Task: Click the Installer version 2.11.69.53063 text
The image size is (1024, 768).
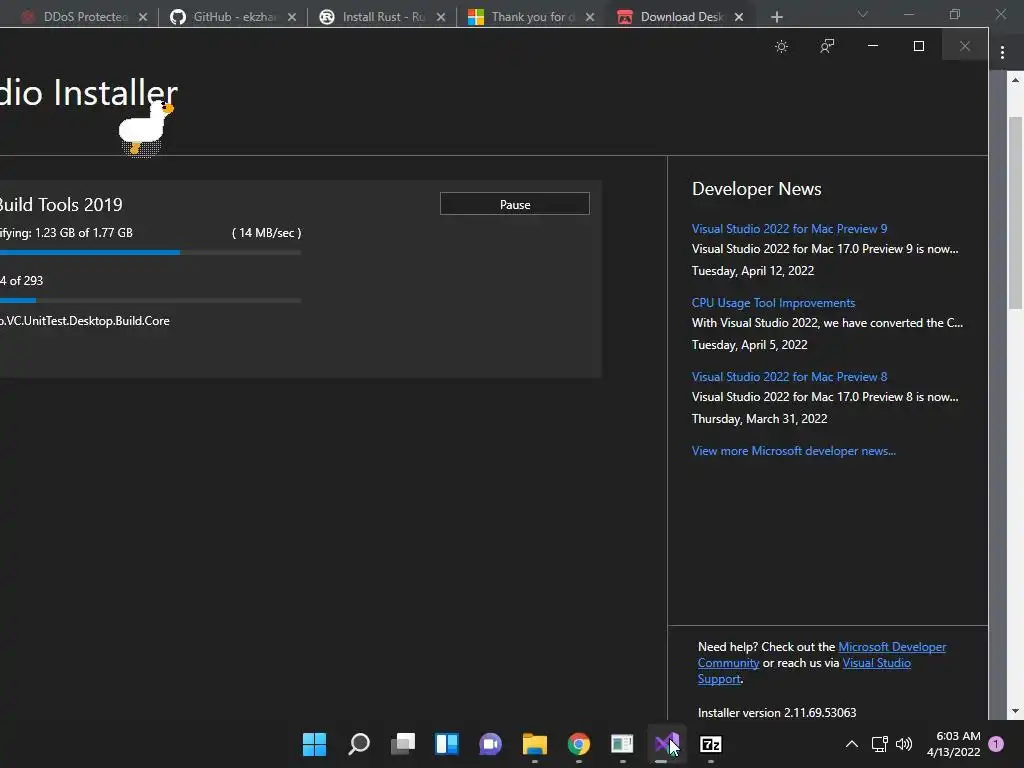Action: [776, 712]
